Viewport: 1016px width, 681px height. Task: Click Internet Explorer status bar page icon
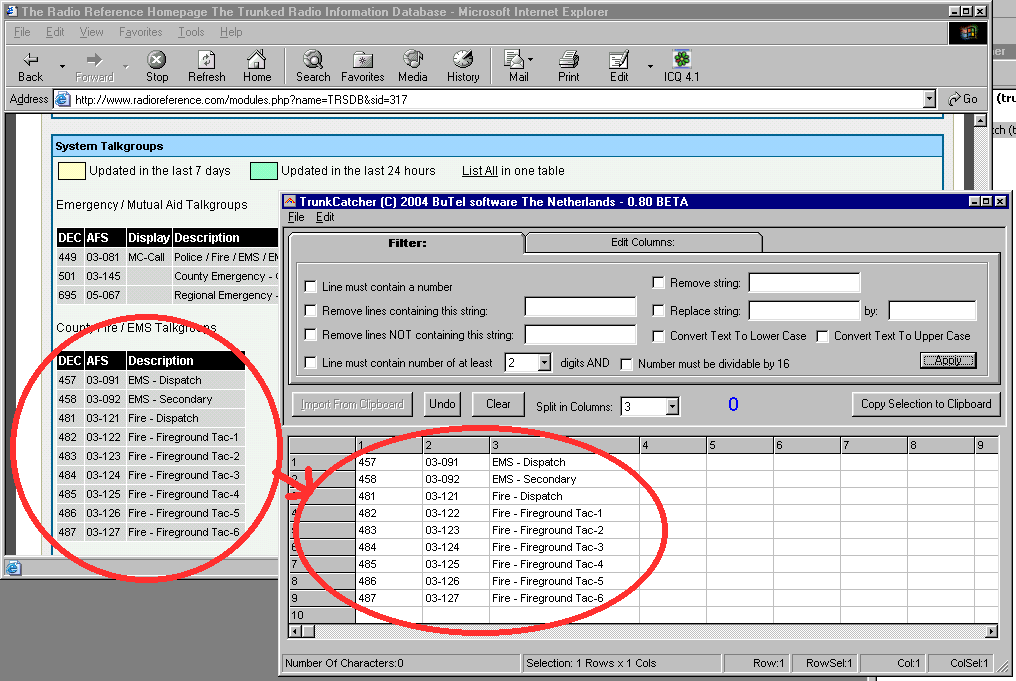[x=14, y=568]
